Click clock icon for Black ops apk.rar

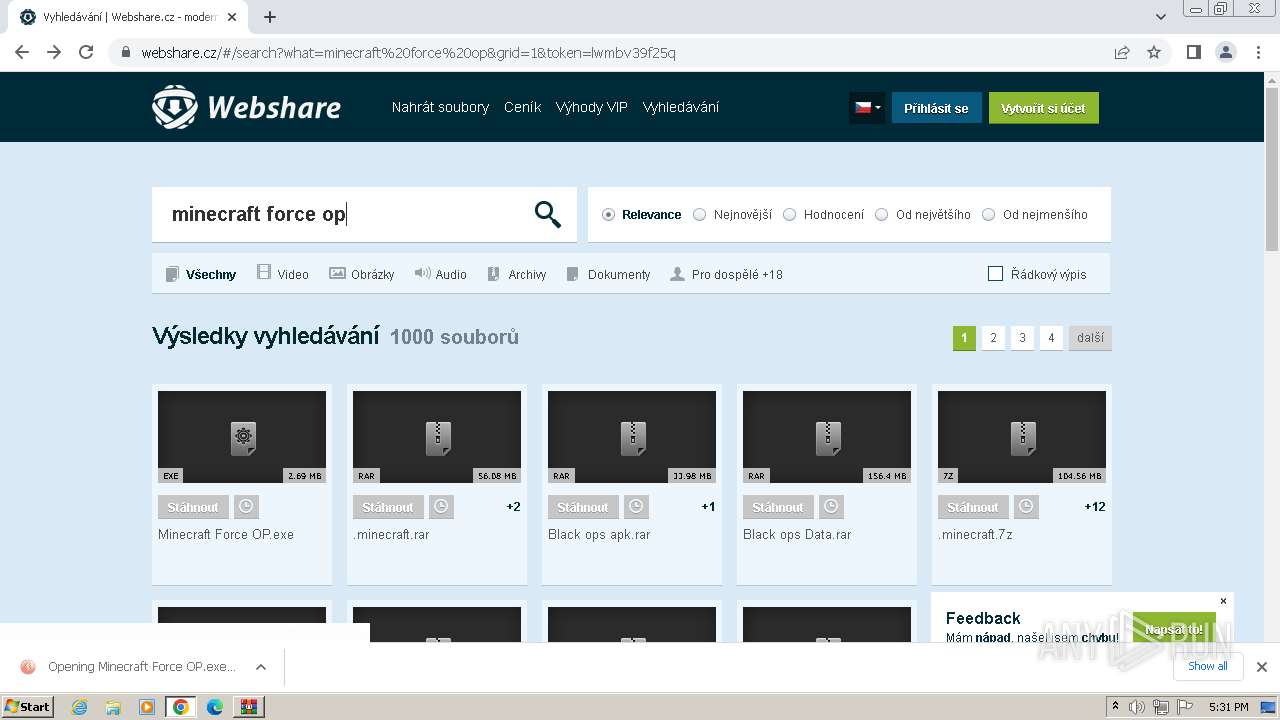click(636, 507)
